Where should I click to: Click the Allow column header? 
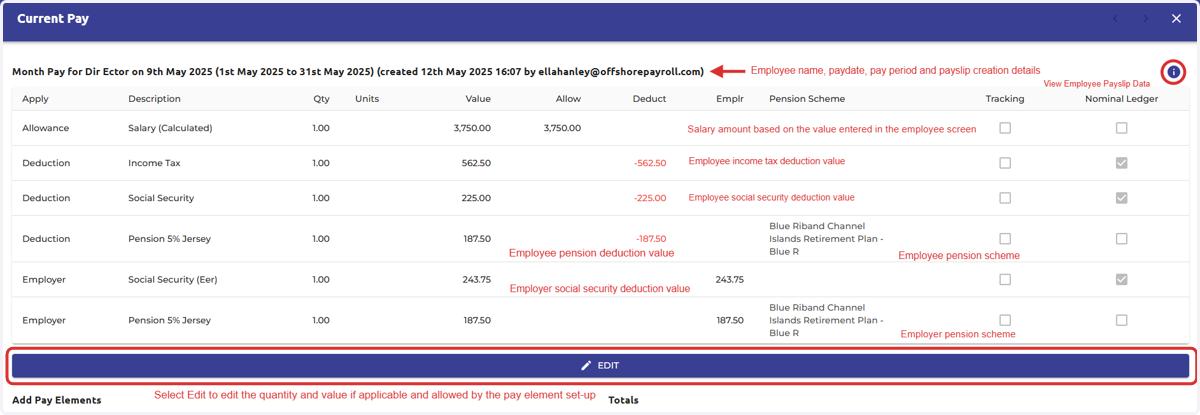pyautogui.click(x=568, y=99)
